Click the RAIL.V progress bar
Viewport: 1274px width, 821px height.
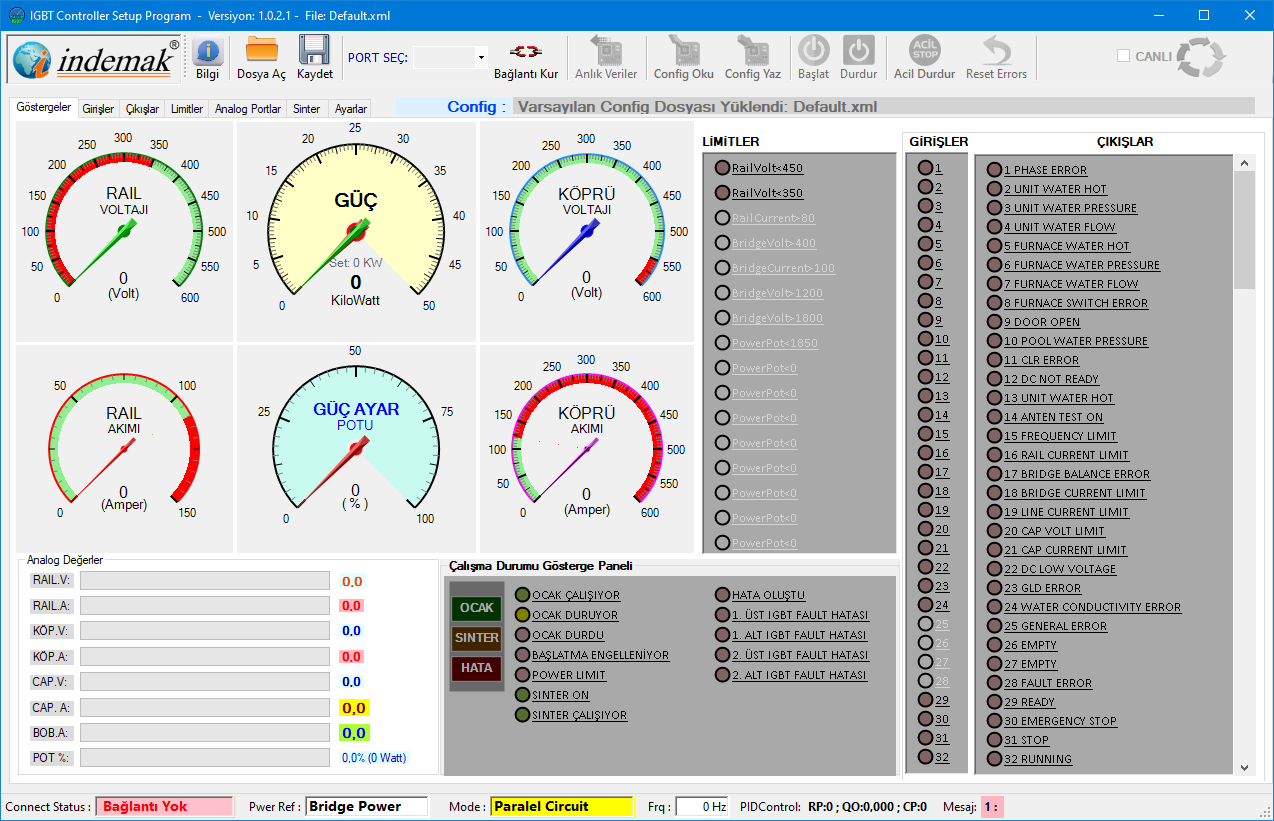(x=205, y=581)
